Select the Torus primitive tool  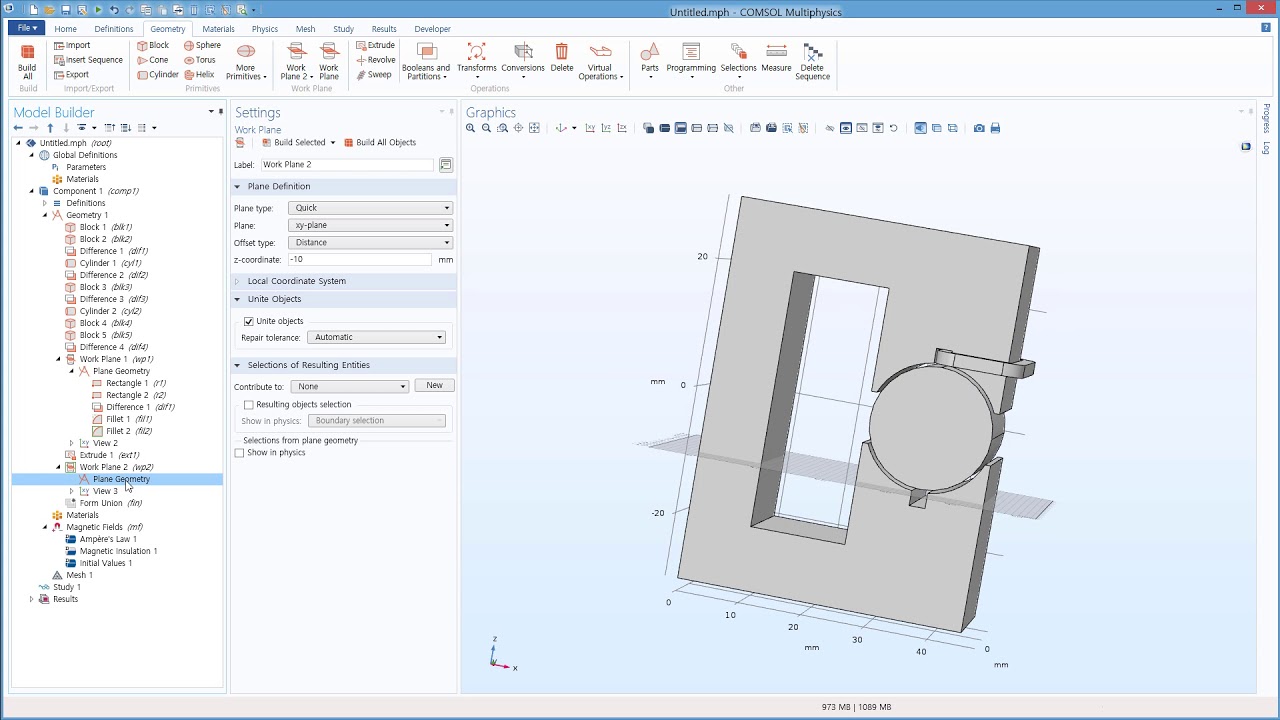click(x=199, y=60)
